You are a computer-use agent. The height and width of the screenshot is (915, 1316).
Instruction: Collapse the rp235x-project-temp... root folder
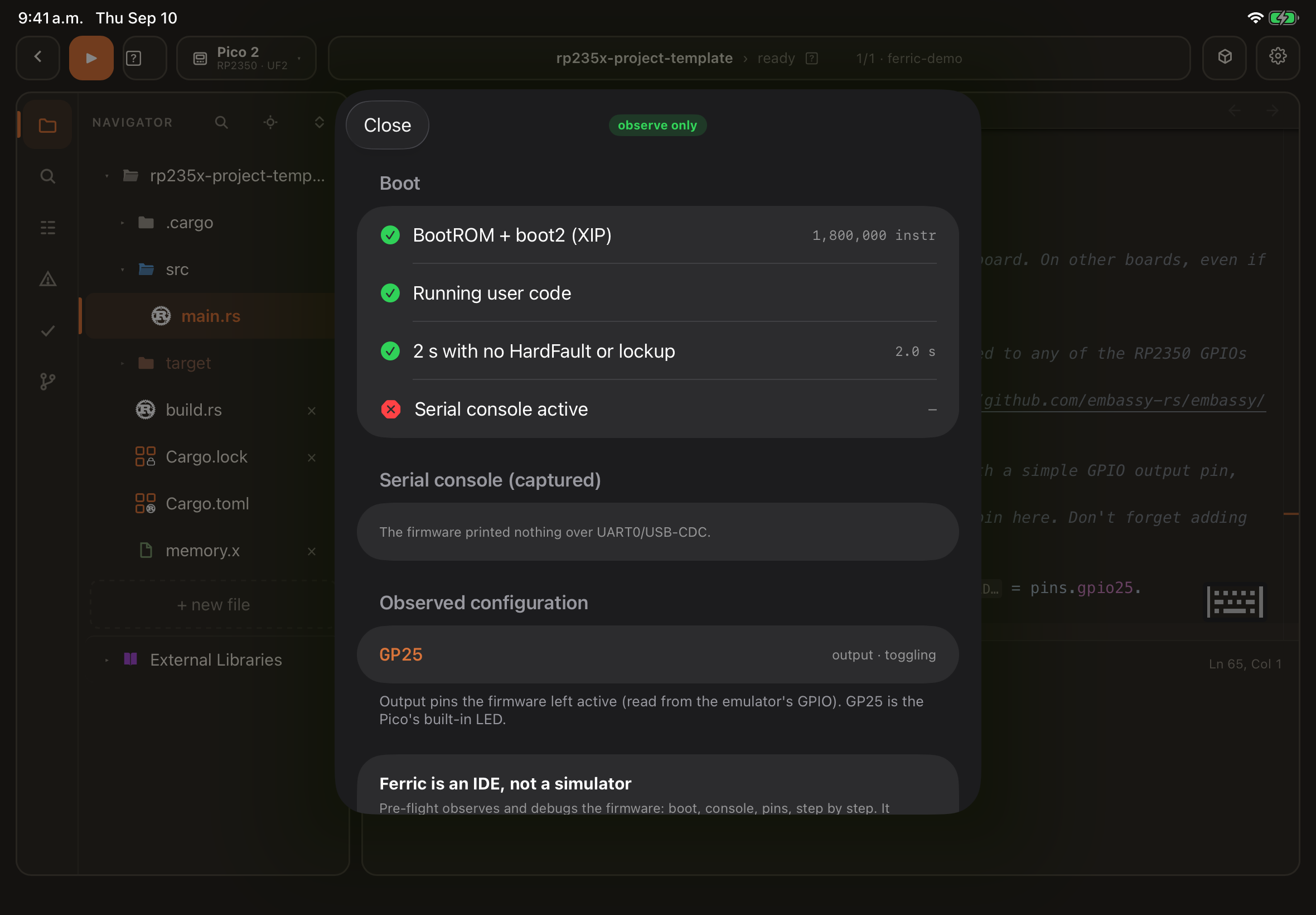107,175
